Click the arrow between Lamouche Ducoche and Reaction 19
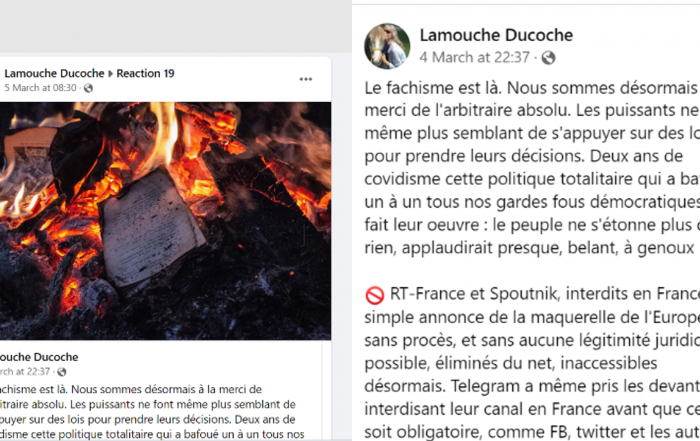 point(110,74)
